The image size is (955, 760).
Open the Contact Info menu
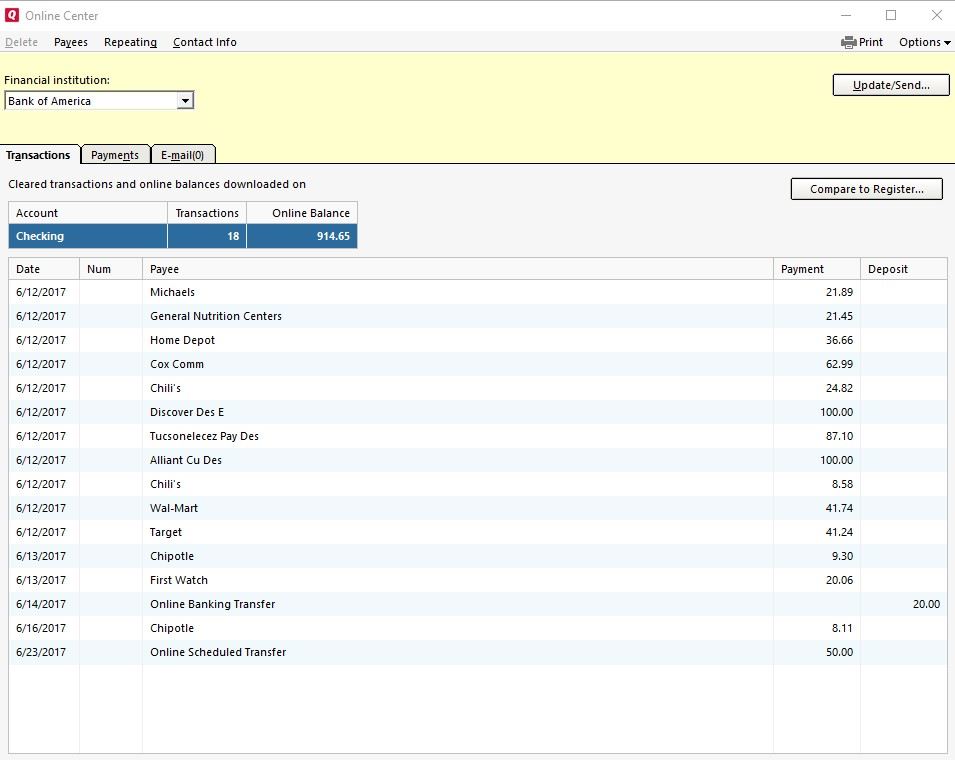click(x=205, y=42)
